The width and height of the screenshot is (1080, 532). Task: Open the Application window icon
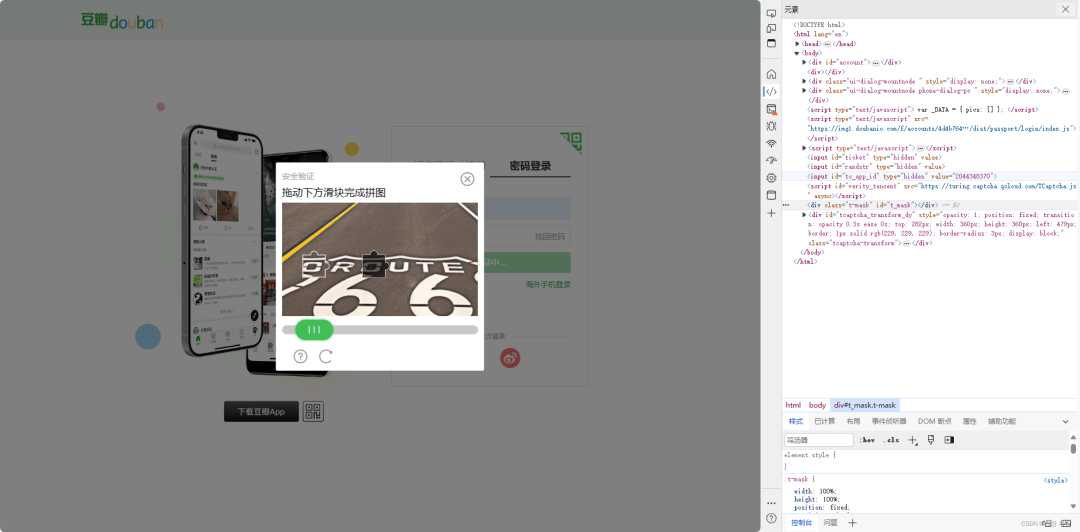click(771, 195)
